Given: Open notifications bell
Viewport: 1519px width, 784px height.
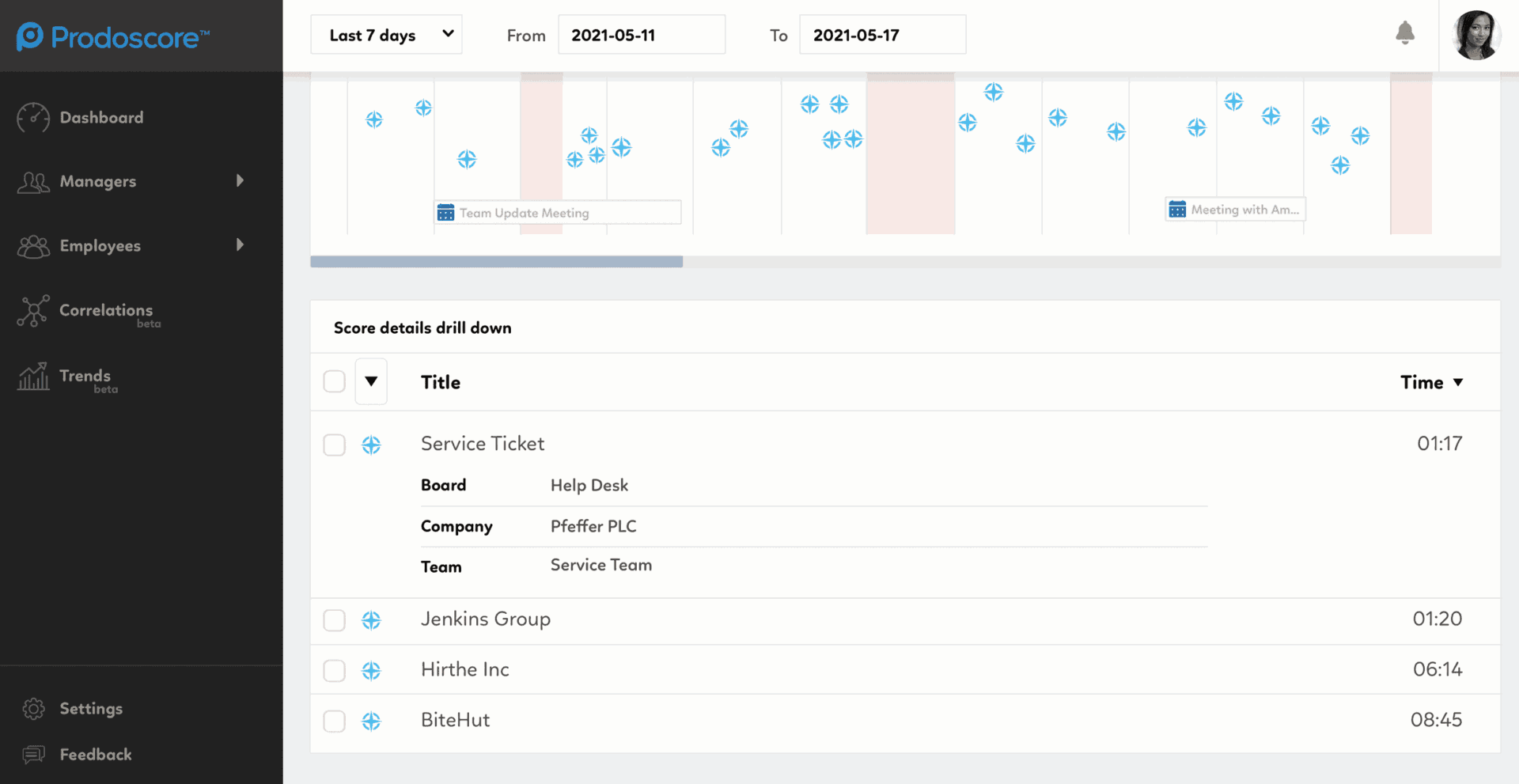Looking at the screenshot, I should (x=1405, y=33).
